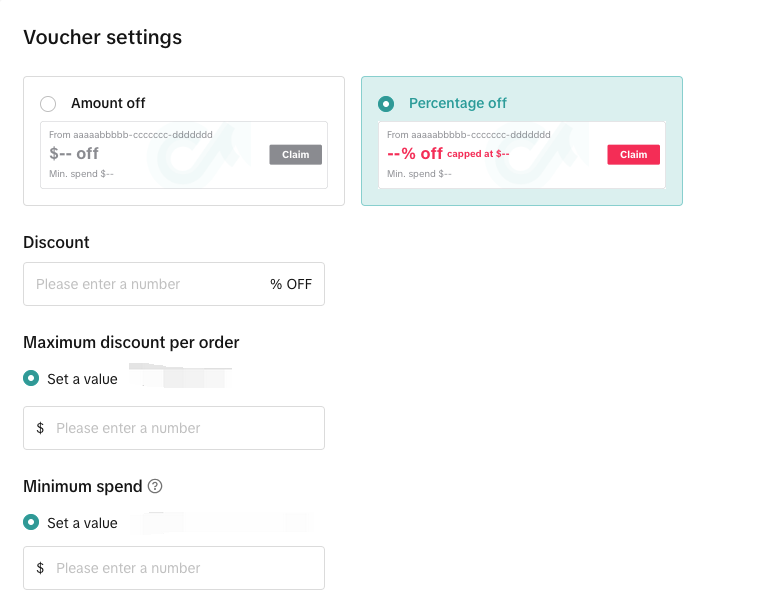
Task: Click Min. spend text in Percentage off preview
Action: [419, 174]
